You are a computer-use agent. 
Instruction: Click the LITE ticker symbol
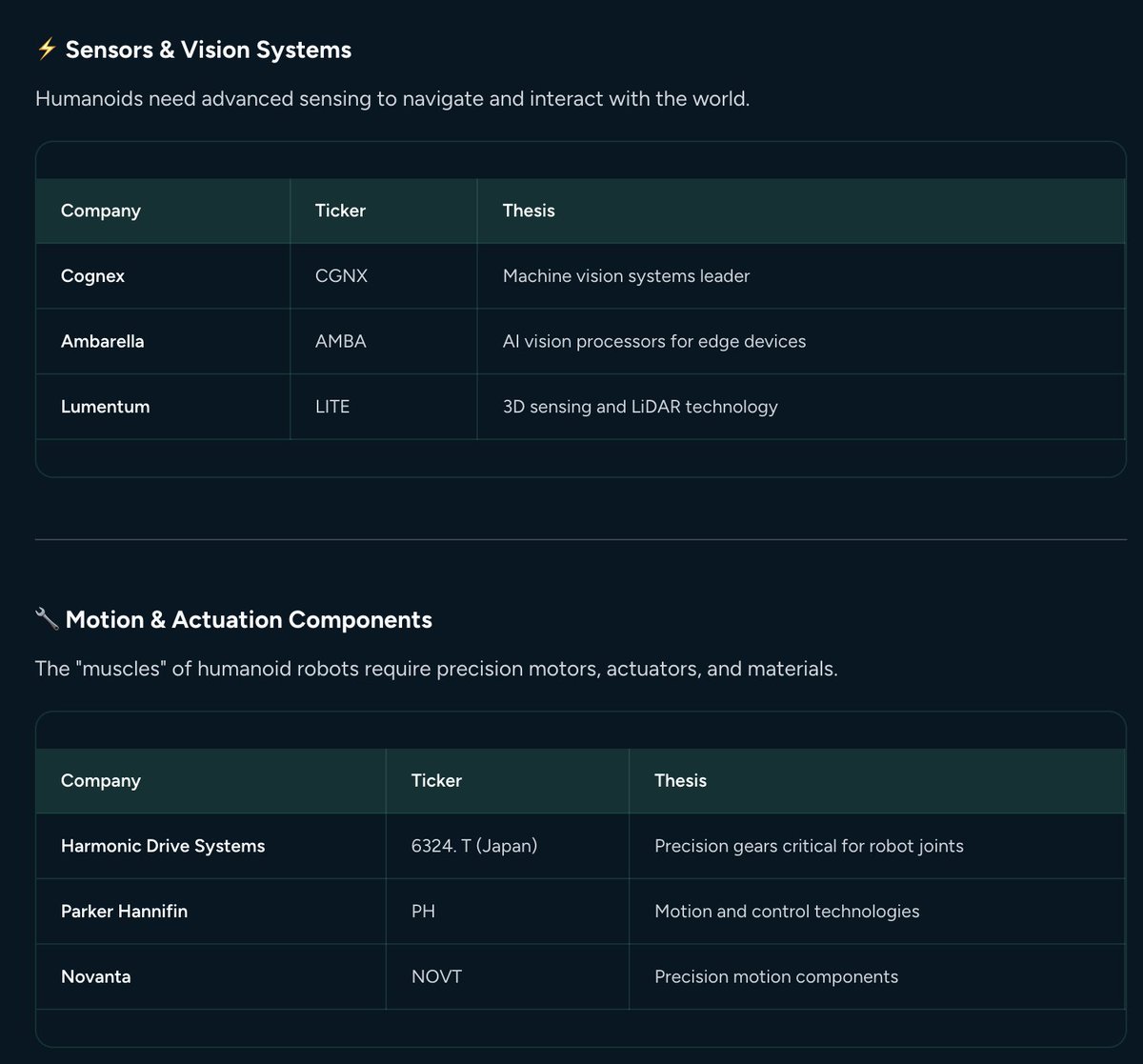(332, 407)
